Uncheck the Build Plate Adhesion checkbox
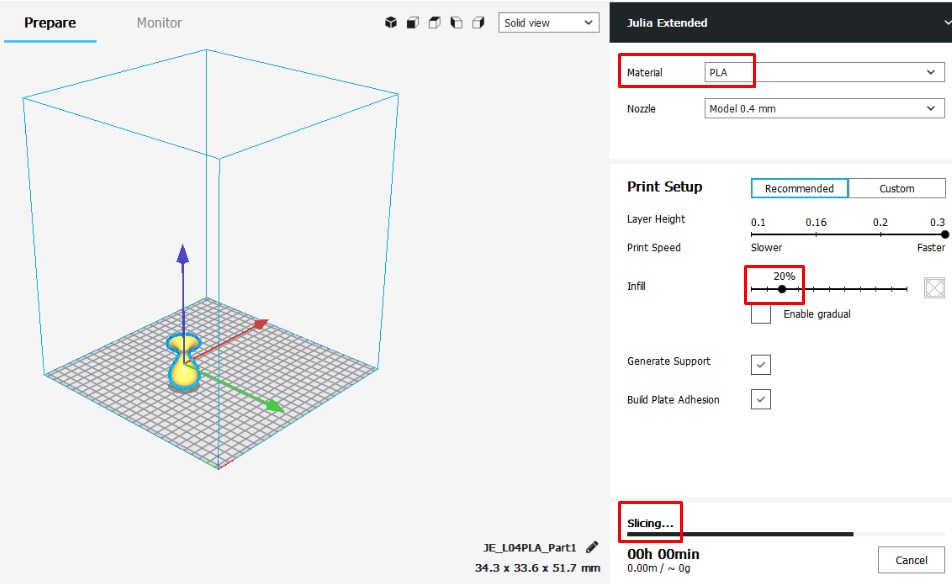 761,399
